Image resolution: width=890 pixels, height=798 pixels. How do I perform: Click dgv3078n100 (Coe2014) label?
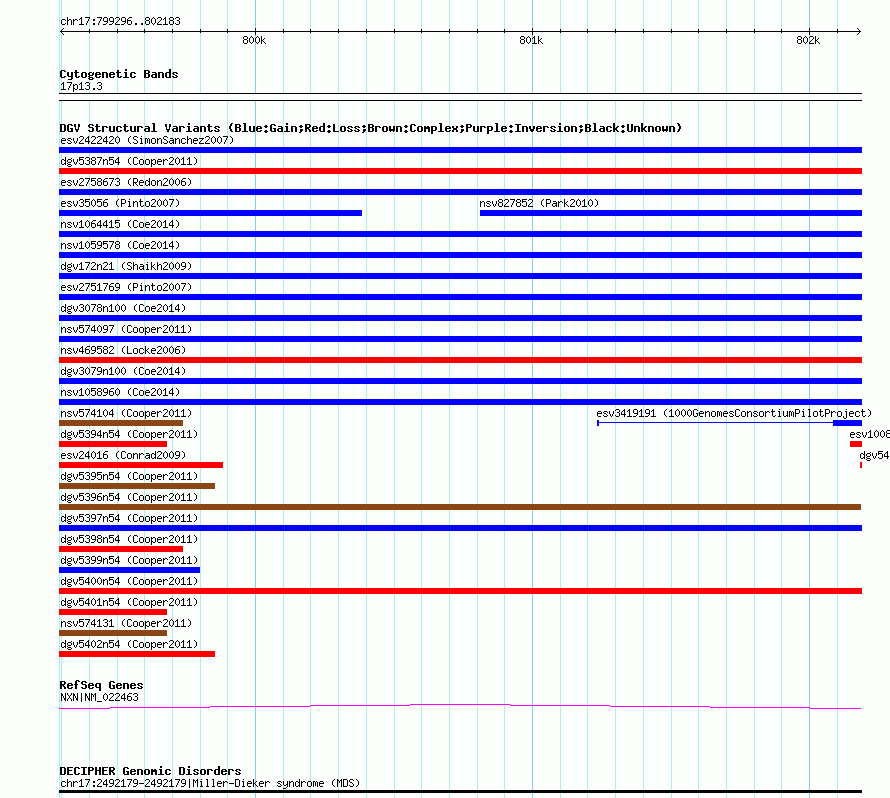123,308
